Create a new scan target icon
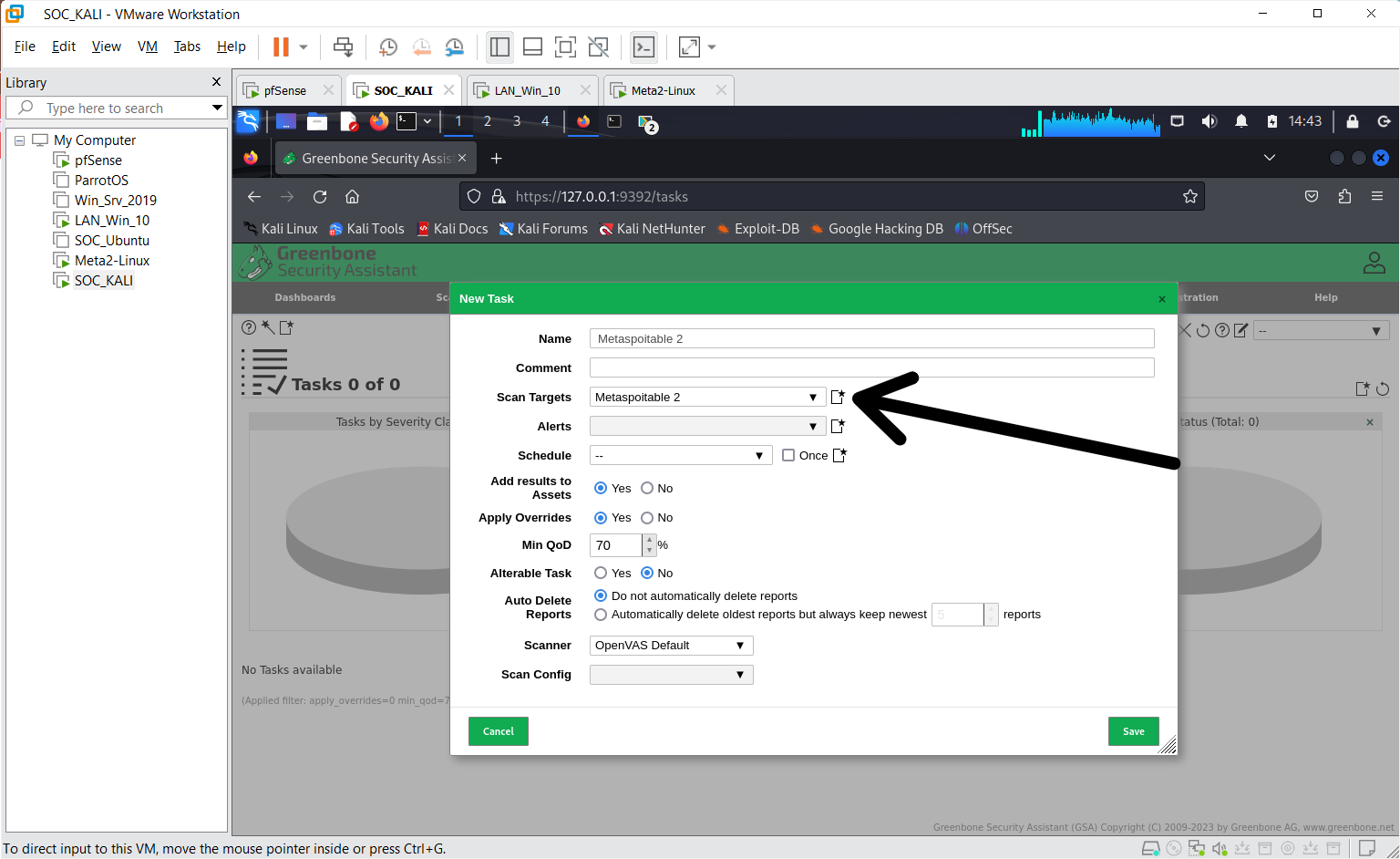Image resolution: width=1400 pixels, height=859 pixels. (838, 397)
